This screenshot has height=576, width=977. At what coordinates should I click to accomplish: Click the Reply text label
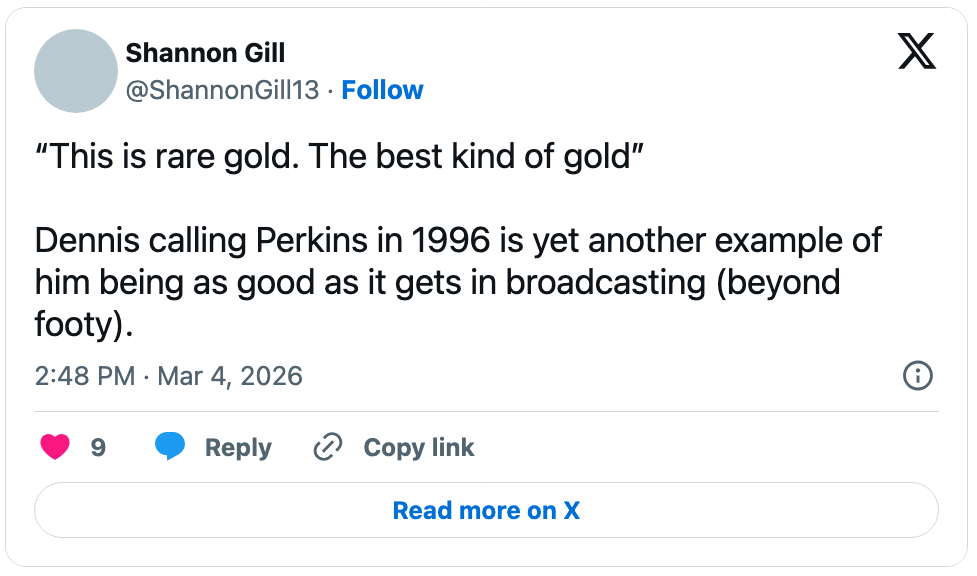click(238, 447)
